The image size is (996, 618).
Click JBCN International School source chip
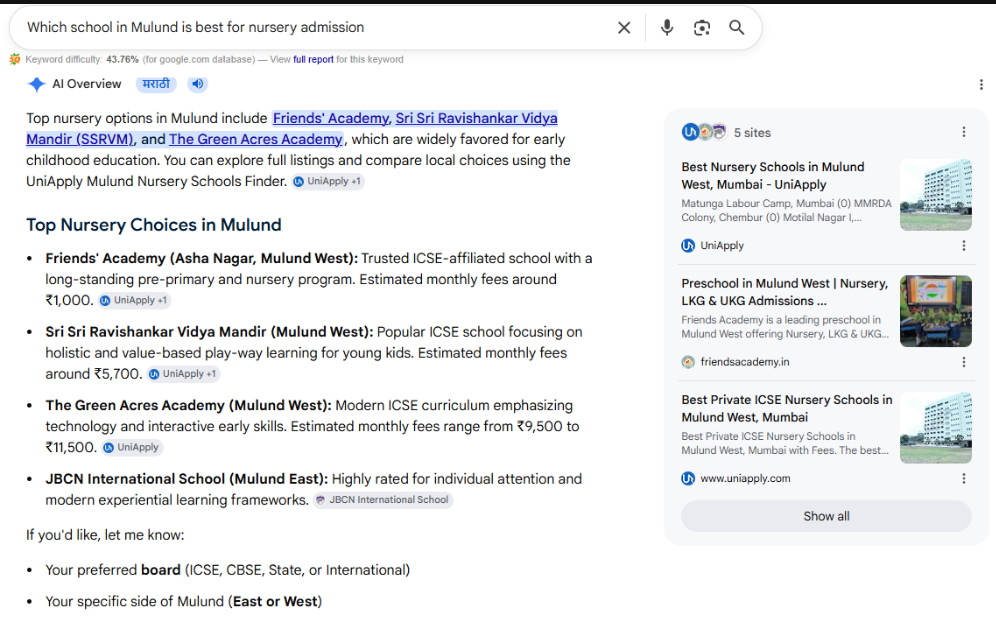pyautogui.click(x=383, y=500)
